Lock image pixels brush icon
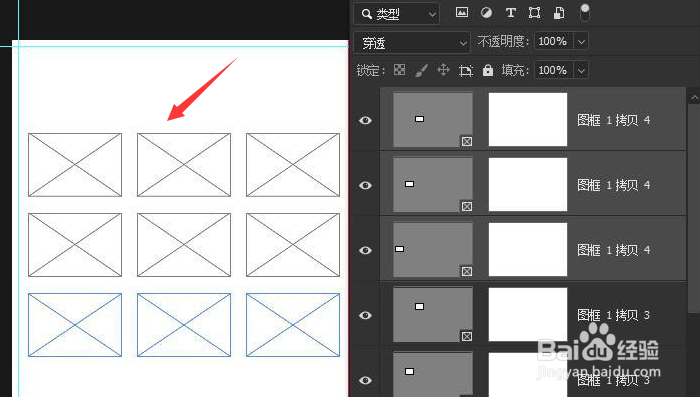This screenshot has height=397, width=700. [421, 70]
